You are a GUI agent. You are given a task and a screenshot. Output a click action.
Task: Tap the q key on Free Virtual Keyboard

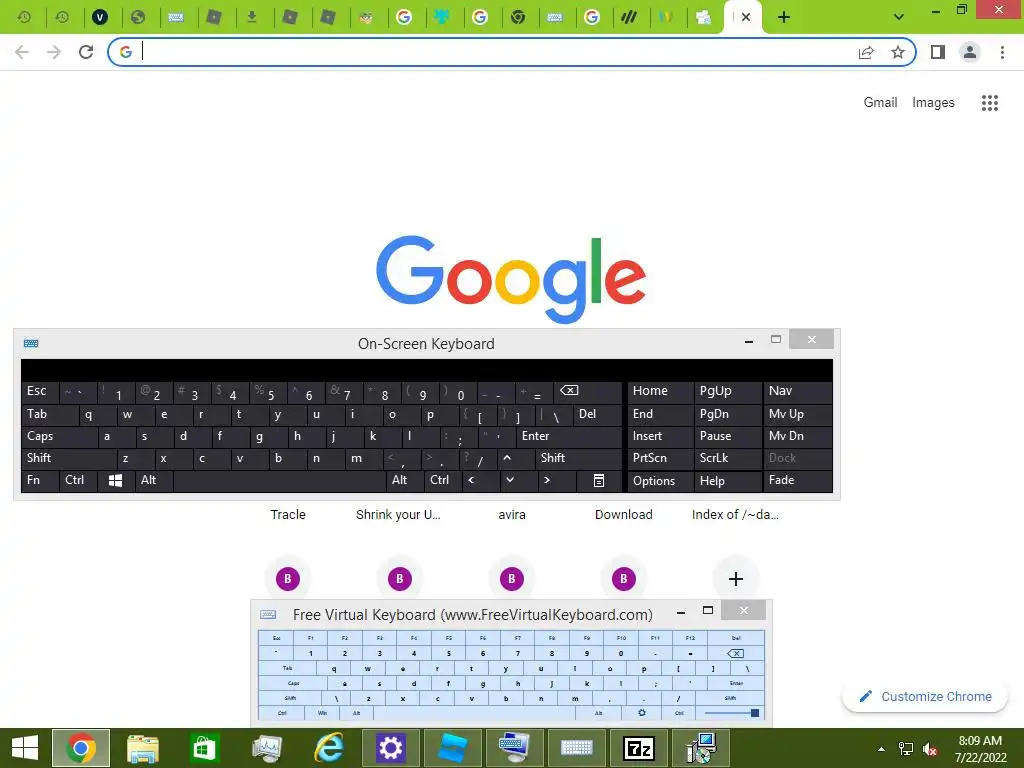pyautogui.click(x=334, y=669)
